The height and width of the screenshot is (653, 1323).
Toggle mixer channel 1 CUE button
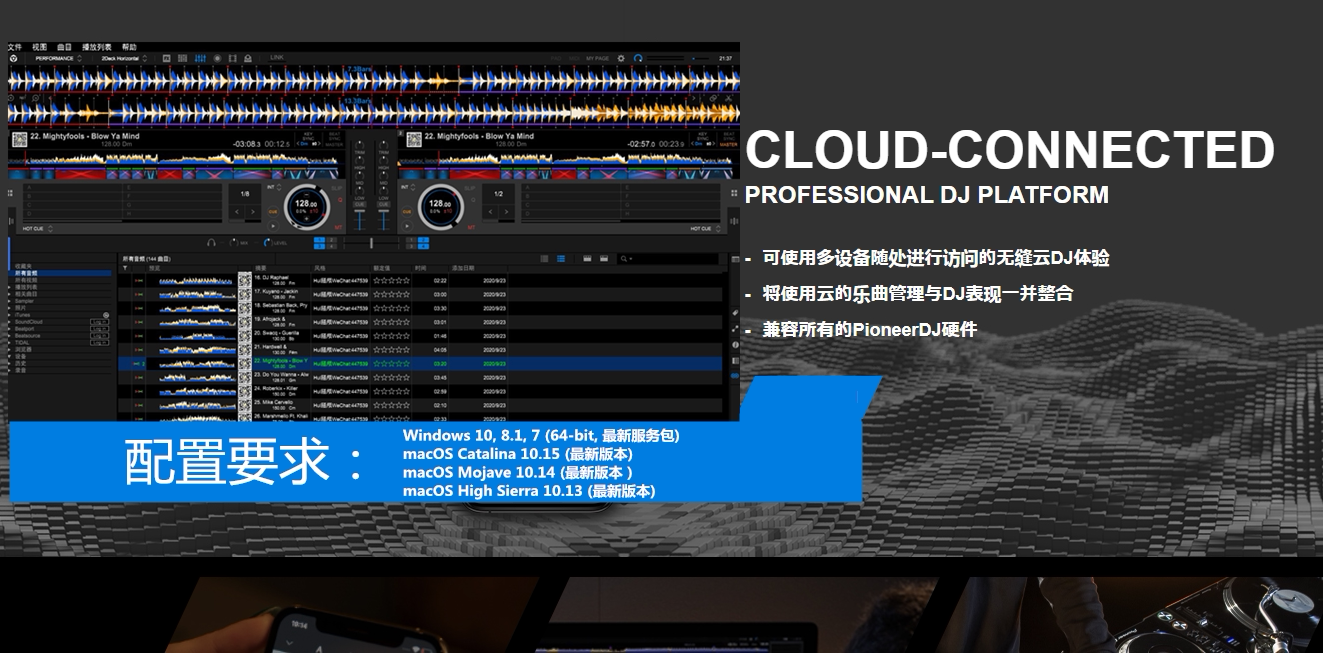pos(359,204)
